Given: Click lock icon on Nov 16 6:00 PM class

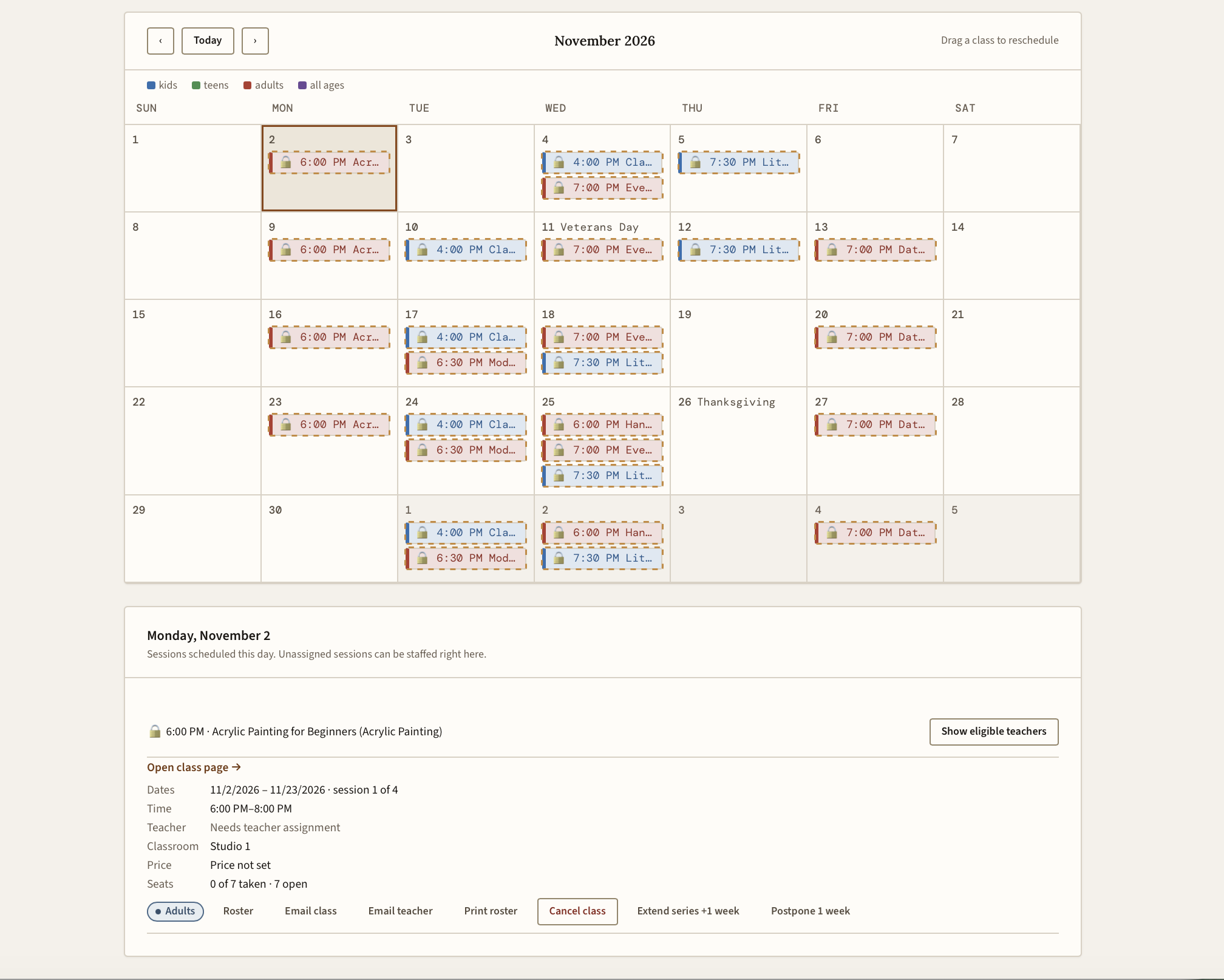Looking at the screenshot, I should [286, 337].
